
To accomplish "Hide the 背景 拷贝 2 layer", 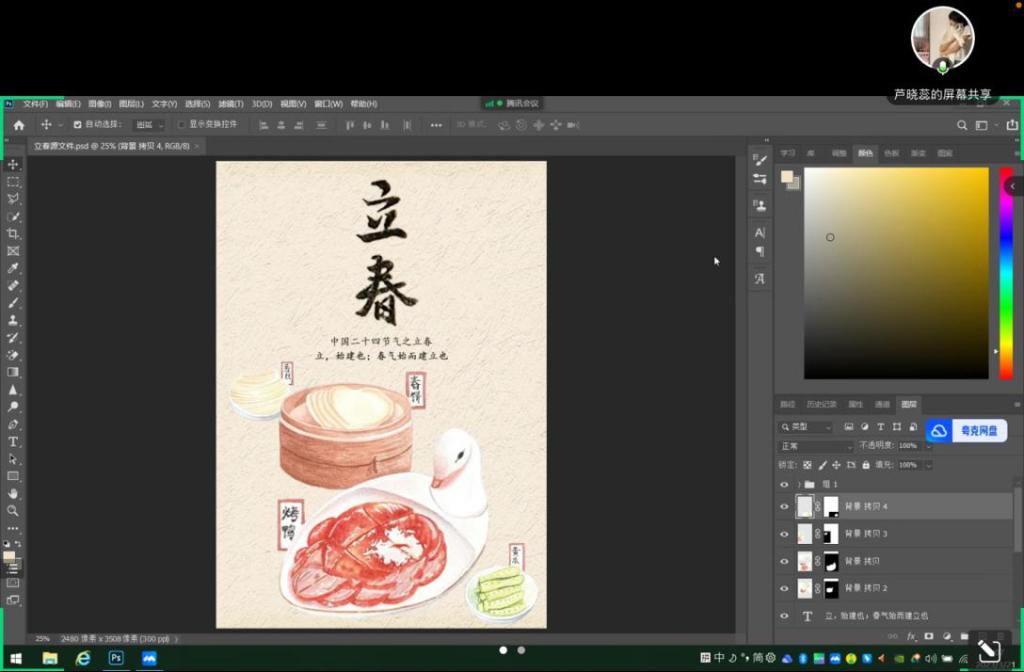I will tap(784, 588).
